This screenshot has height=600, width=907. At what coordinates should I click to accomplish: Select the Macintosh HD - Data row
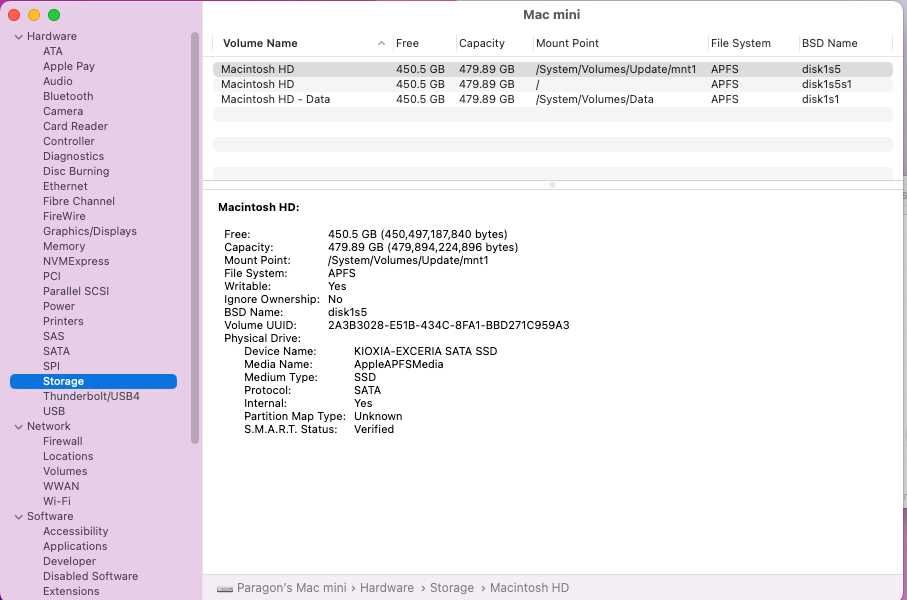(x=552, y=100)
